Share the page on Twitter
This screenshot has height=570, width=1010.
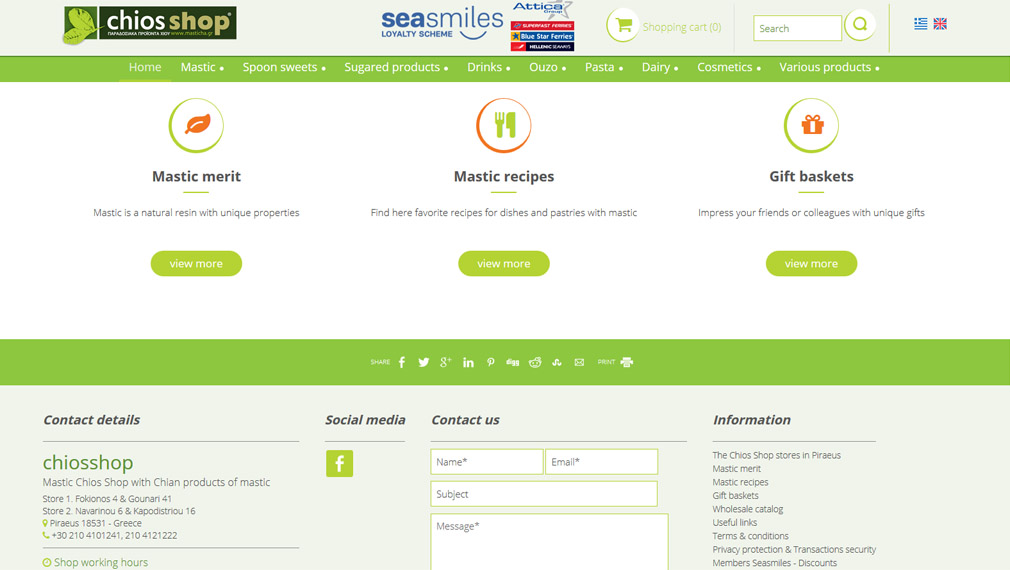[423, 362]
